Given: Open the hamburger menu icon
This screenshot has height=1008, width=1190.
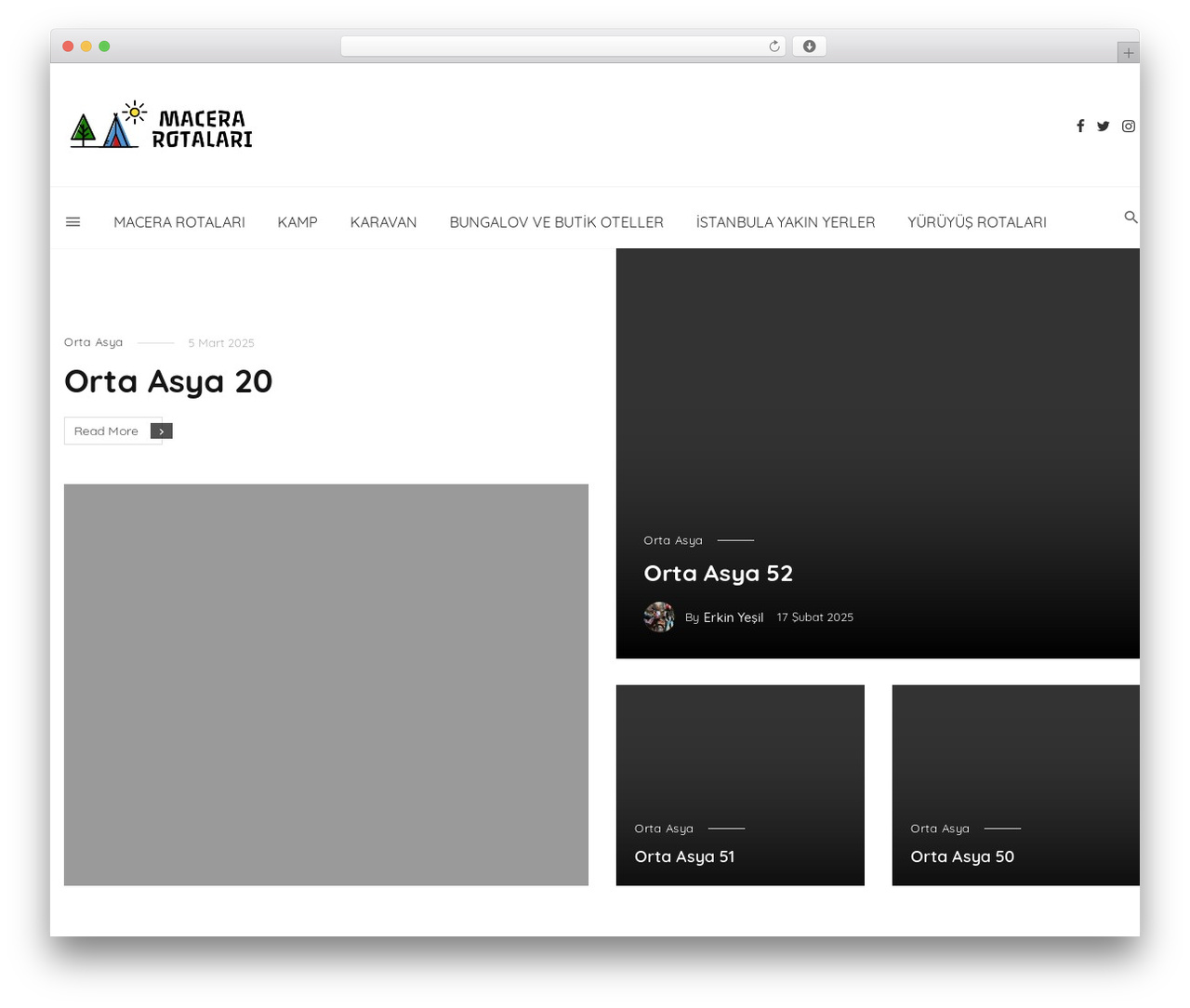Looking at the screenshot, I should coord(73,222).
